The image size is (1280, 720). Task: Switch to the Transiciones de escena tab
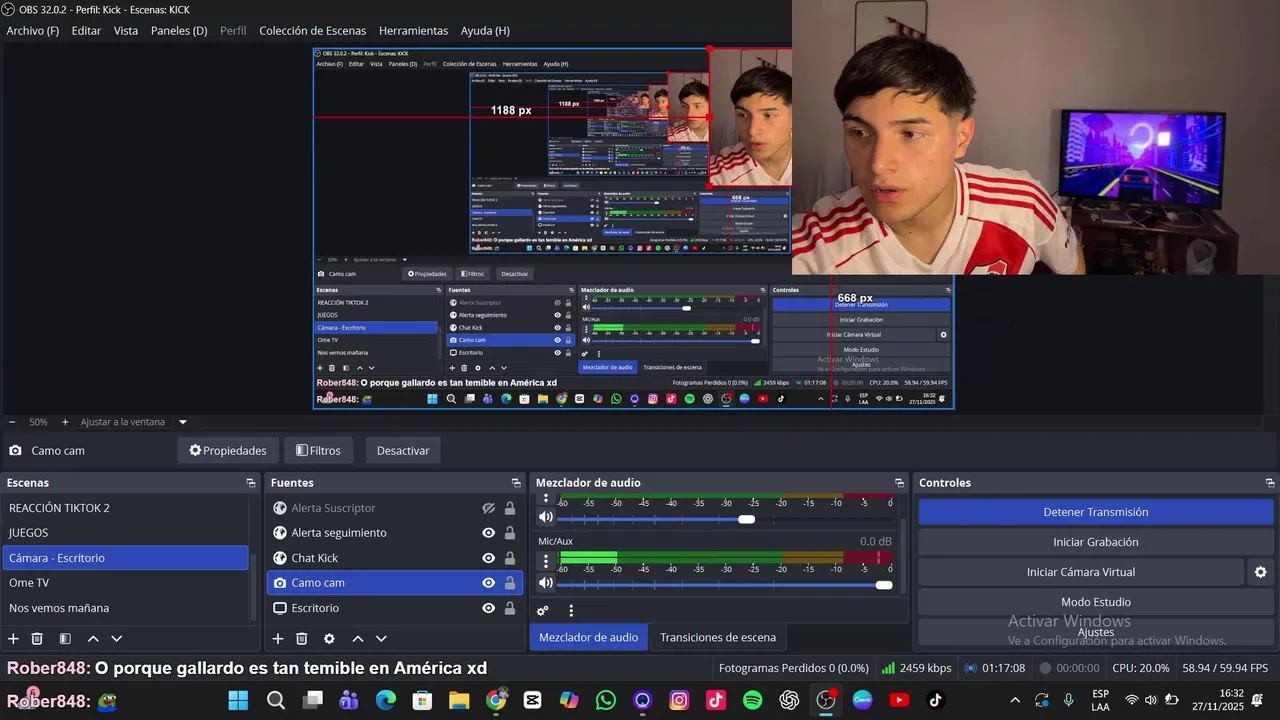click(x=718, y=637)
